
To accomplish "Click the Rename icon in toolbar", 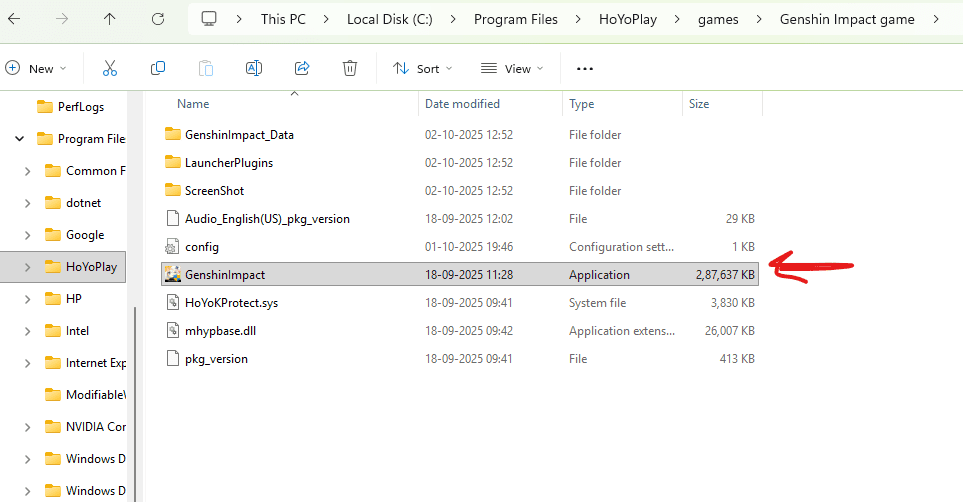I will point(254,68).
